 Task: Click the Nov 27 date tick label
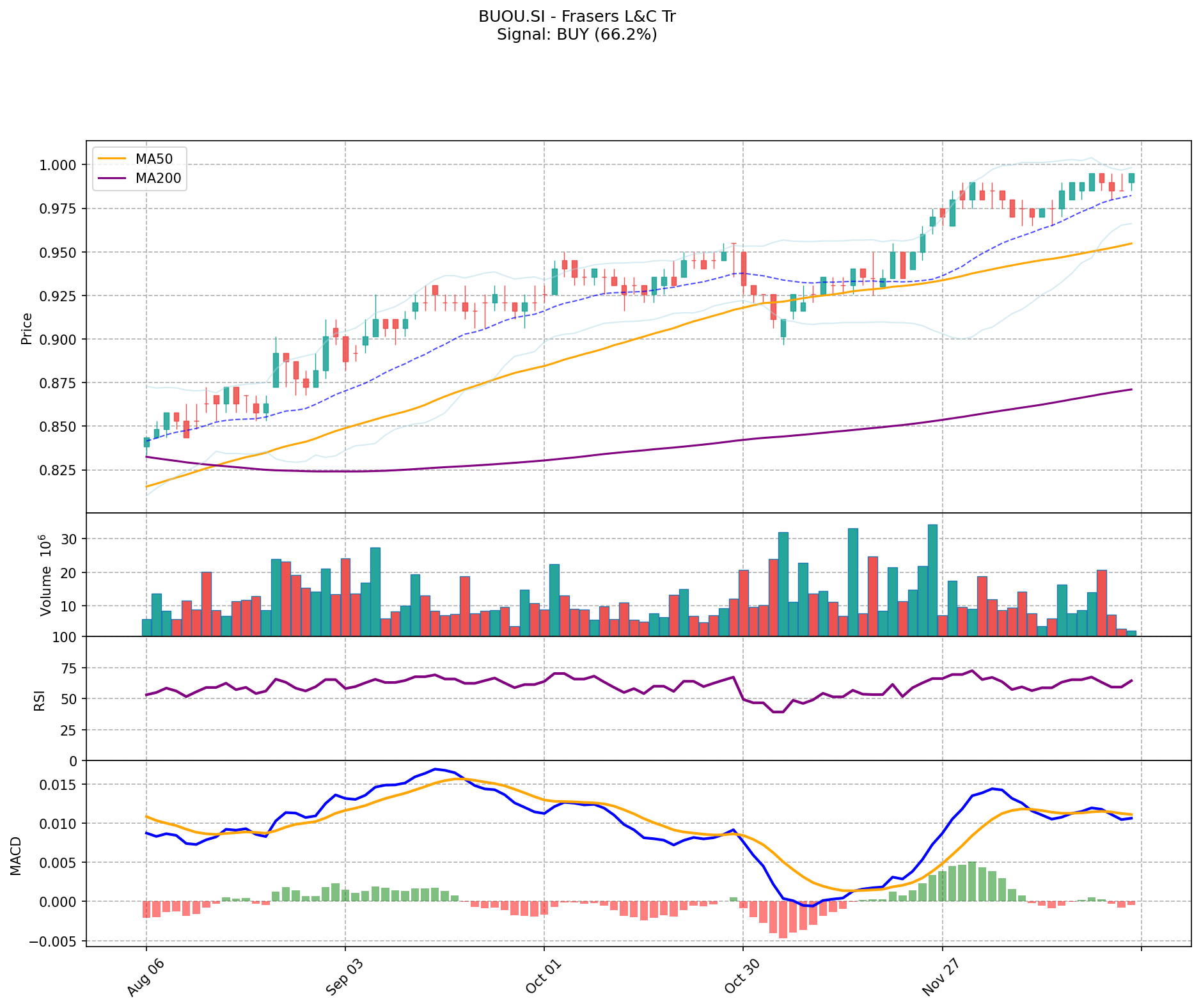tap(939, 979)
